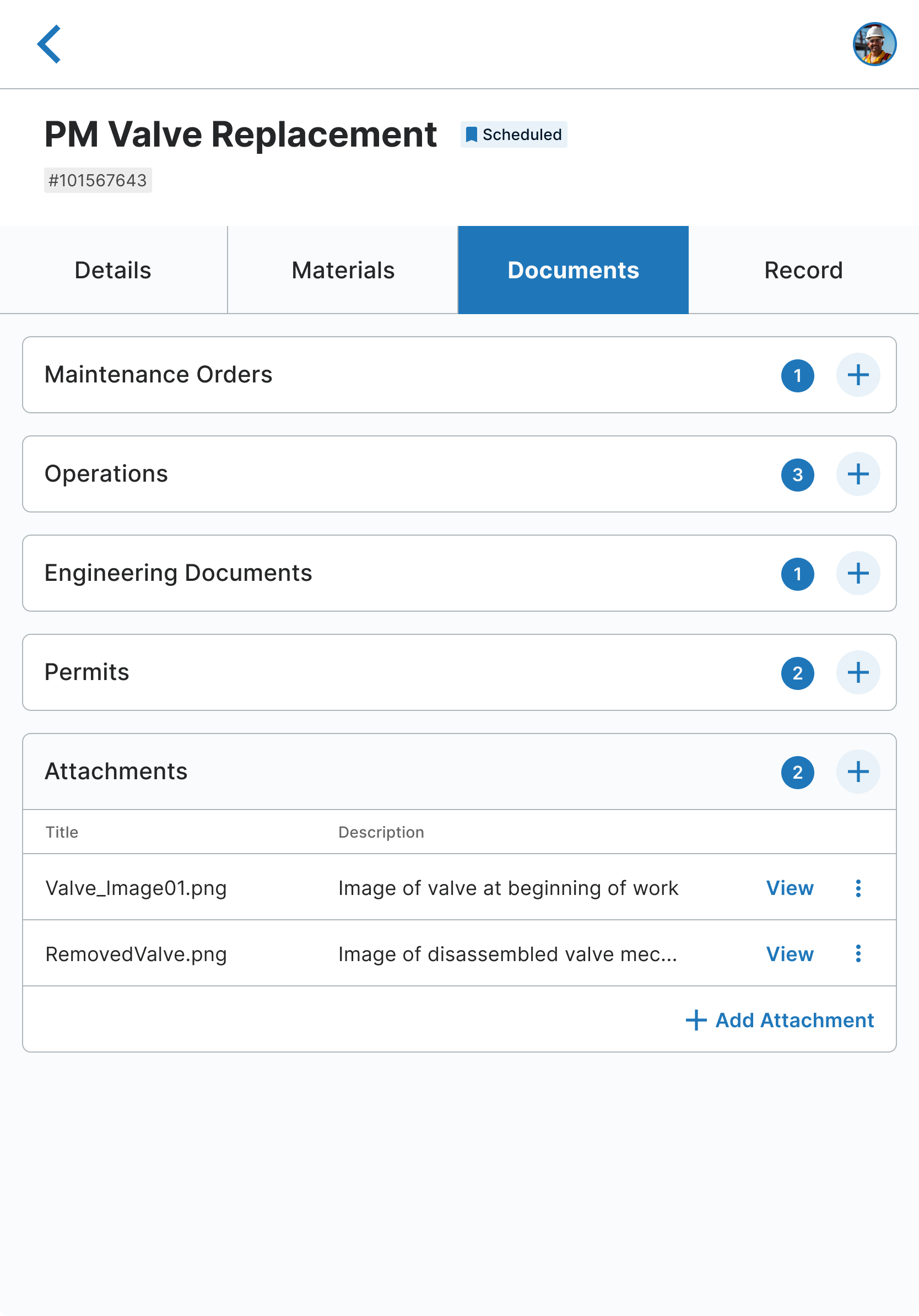
Task: Click the PM Valve Replacement title
Action: [x=241, y=134]
